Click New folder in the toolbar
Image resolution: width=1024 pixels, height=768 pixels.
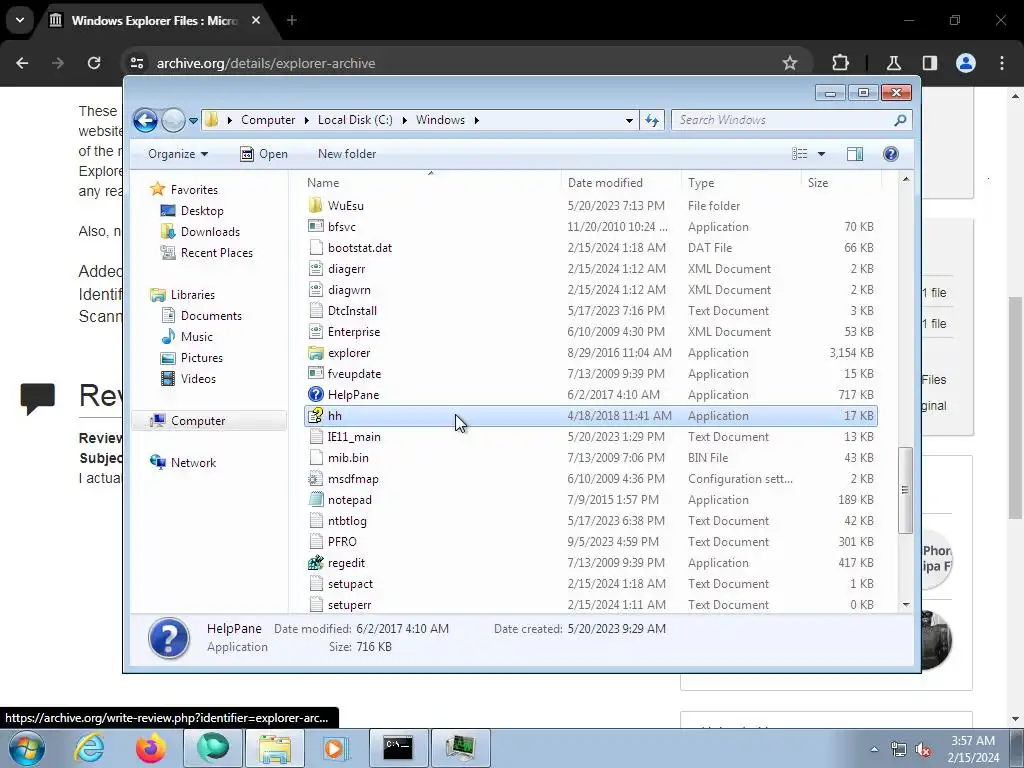tap(347, 154)
